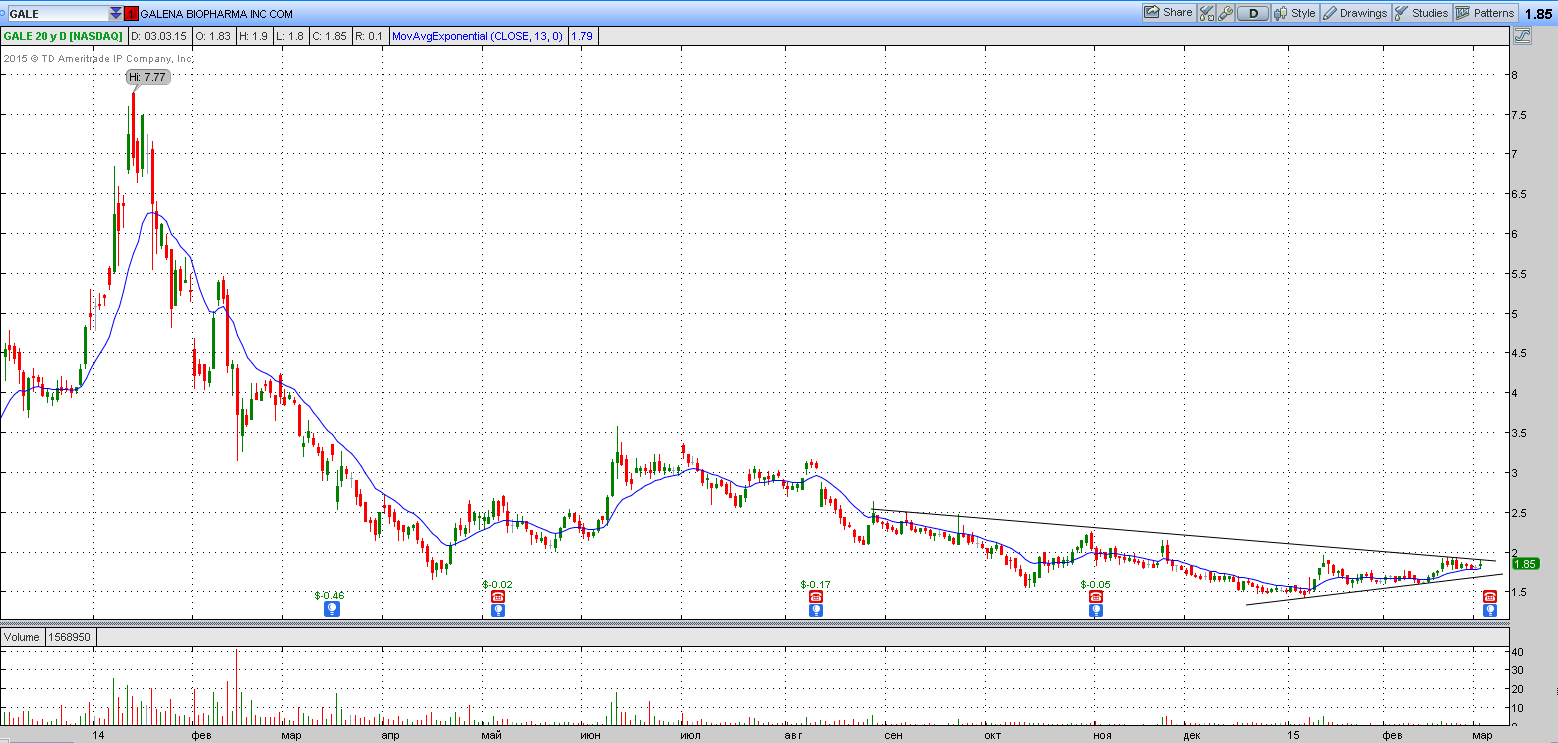This screenshot has height=743, width=1558.
Task: Click the 1568950 volume value
Action: coord(71,636)
